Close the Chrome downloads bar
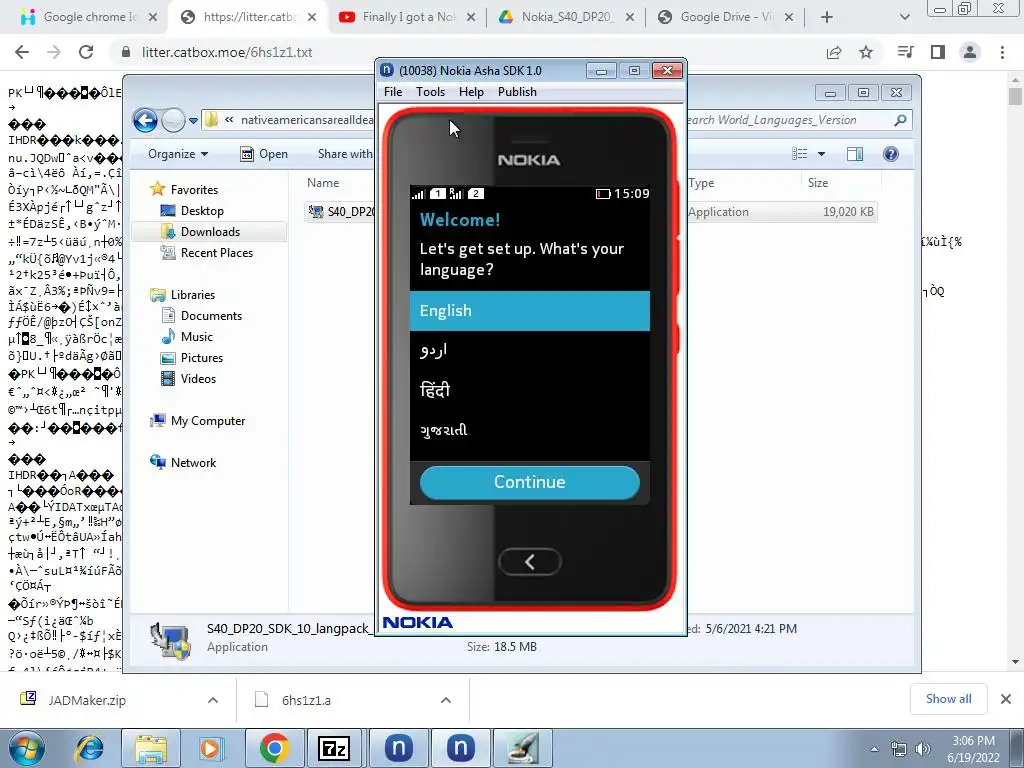The image size is (1024, 768). 1006,699
